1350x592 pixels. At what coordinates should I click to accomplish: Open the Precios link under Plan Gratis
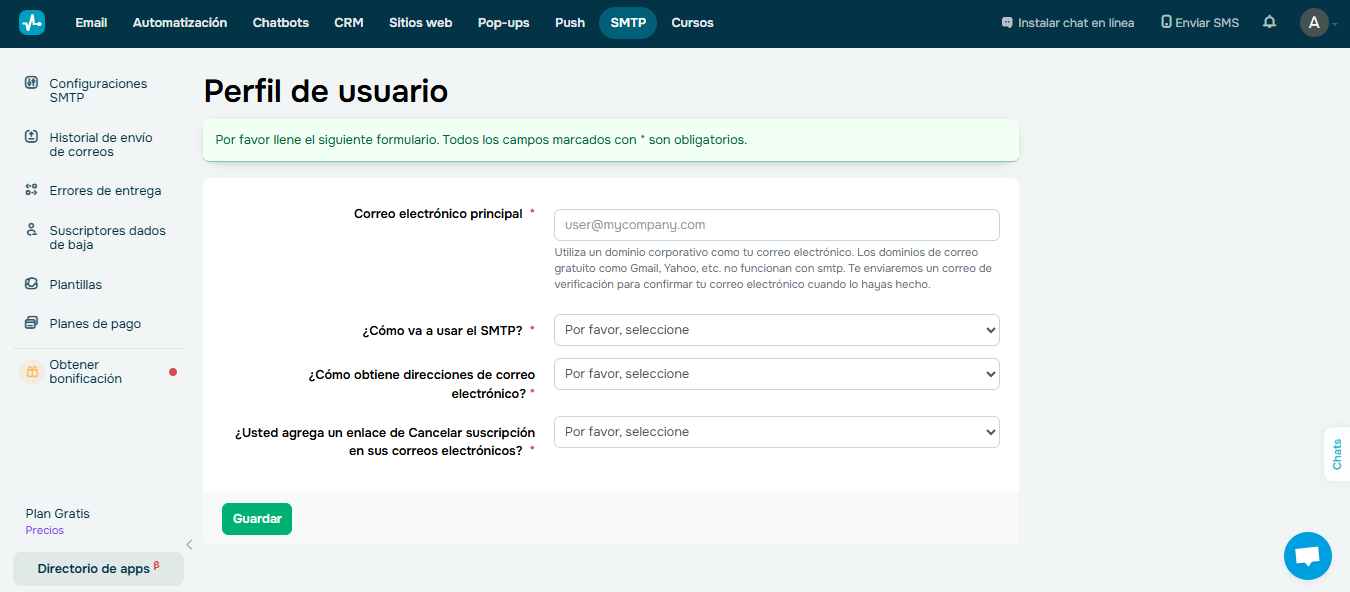point(44,530)
